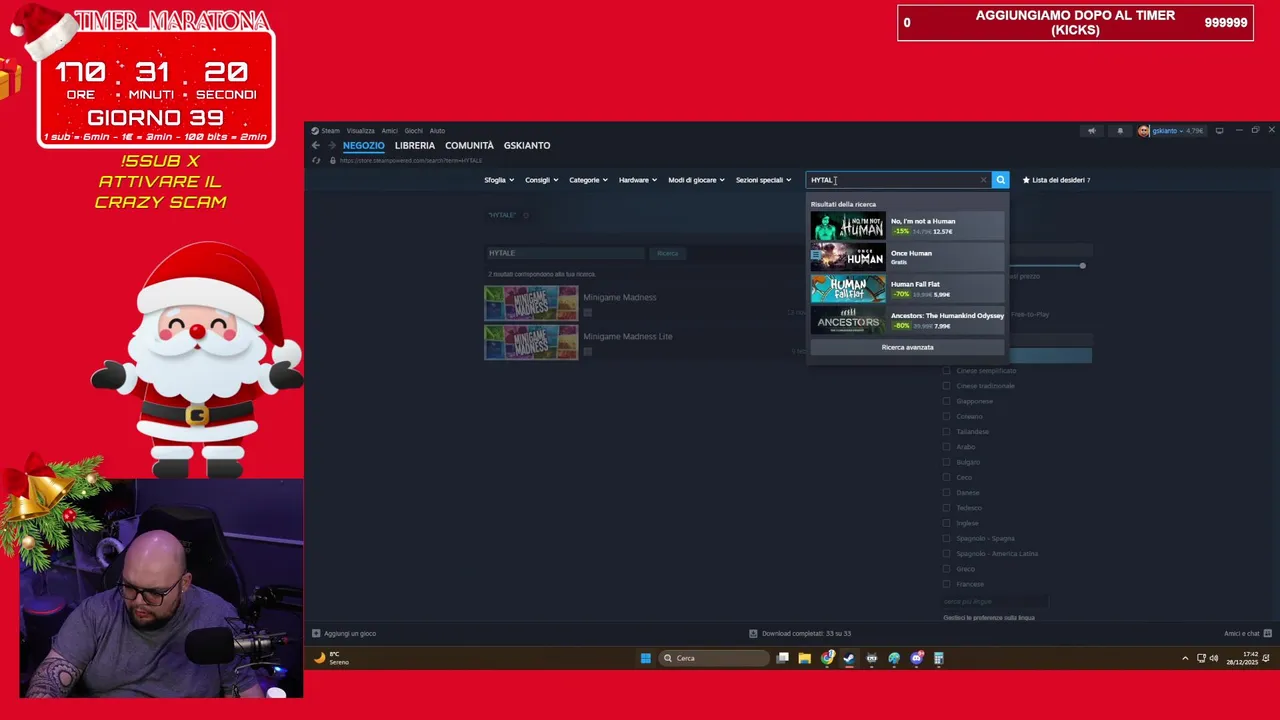Select the Human Fall Flat search result
The image size is (1280, 720).
click(x=907, y=289)
